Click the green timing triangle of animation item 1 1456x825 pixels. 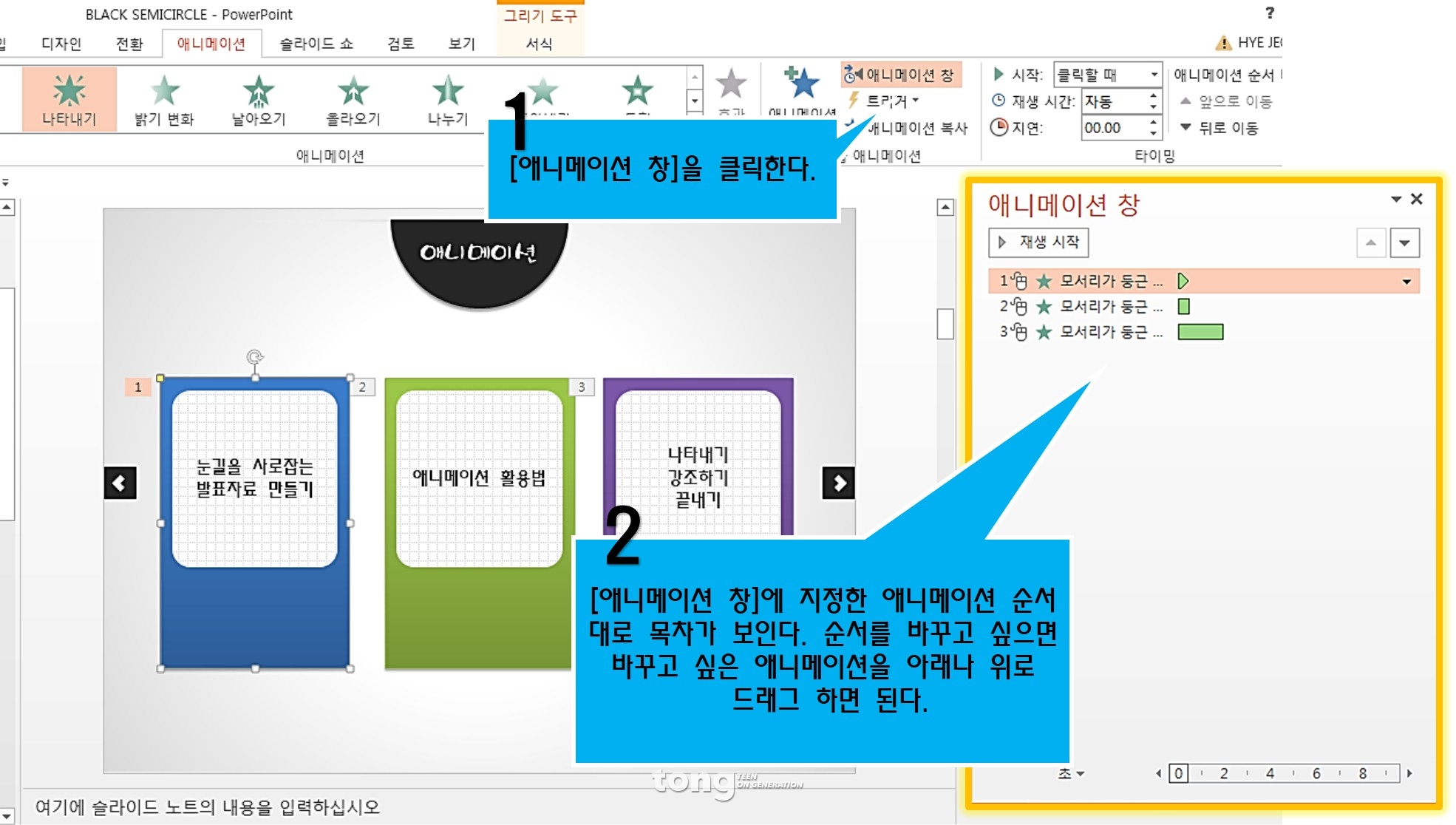pyautogui.click(x=1183, y=281)
